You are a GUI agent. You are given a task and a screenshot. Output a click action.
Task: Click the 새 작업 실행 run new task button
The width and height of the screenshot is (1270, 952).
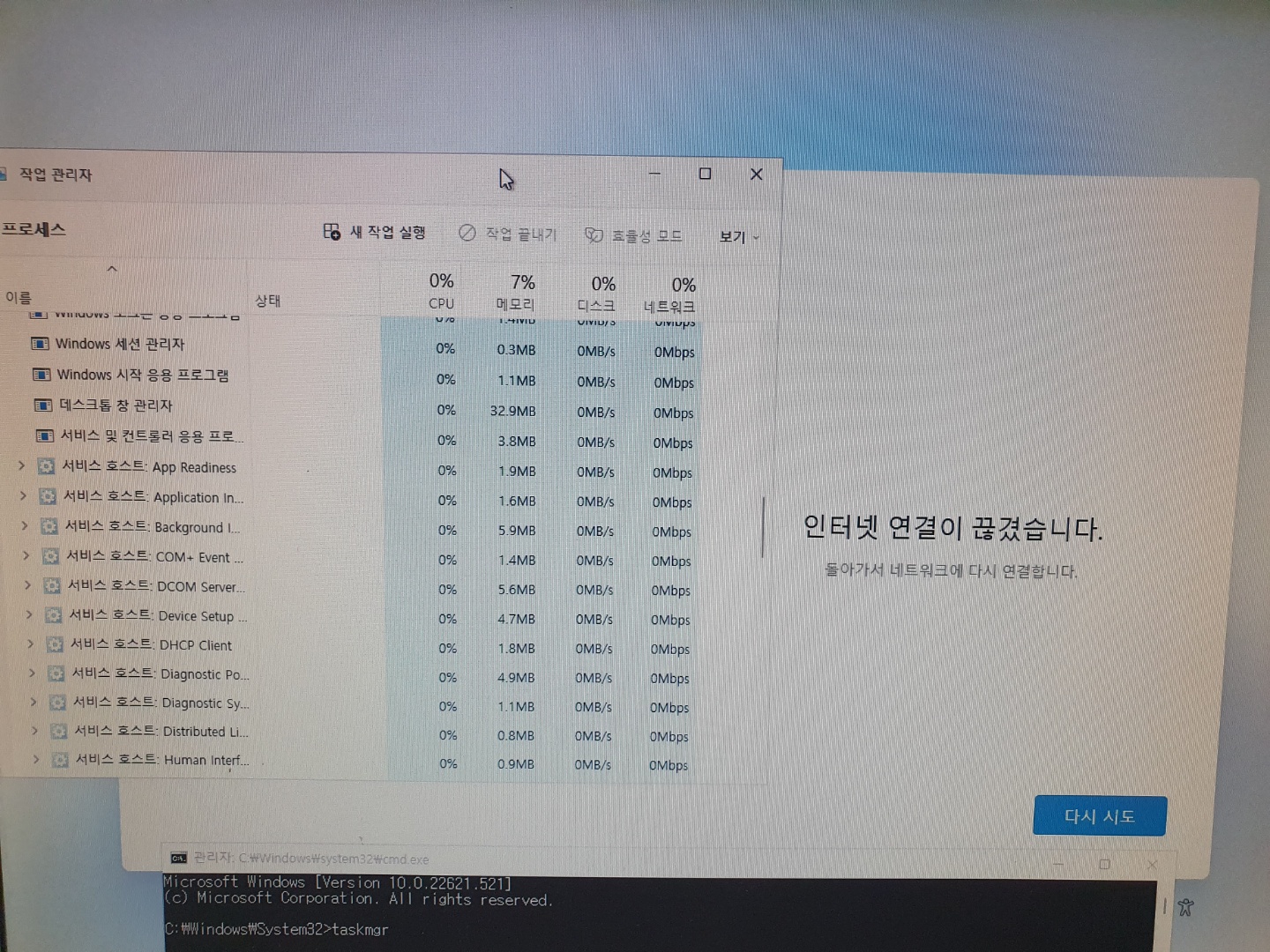[x=375, y=232]
